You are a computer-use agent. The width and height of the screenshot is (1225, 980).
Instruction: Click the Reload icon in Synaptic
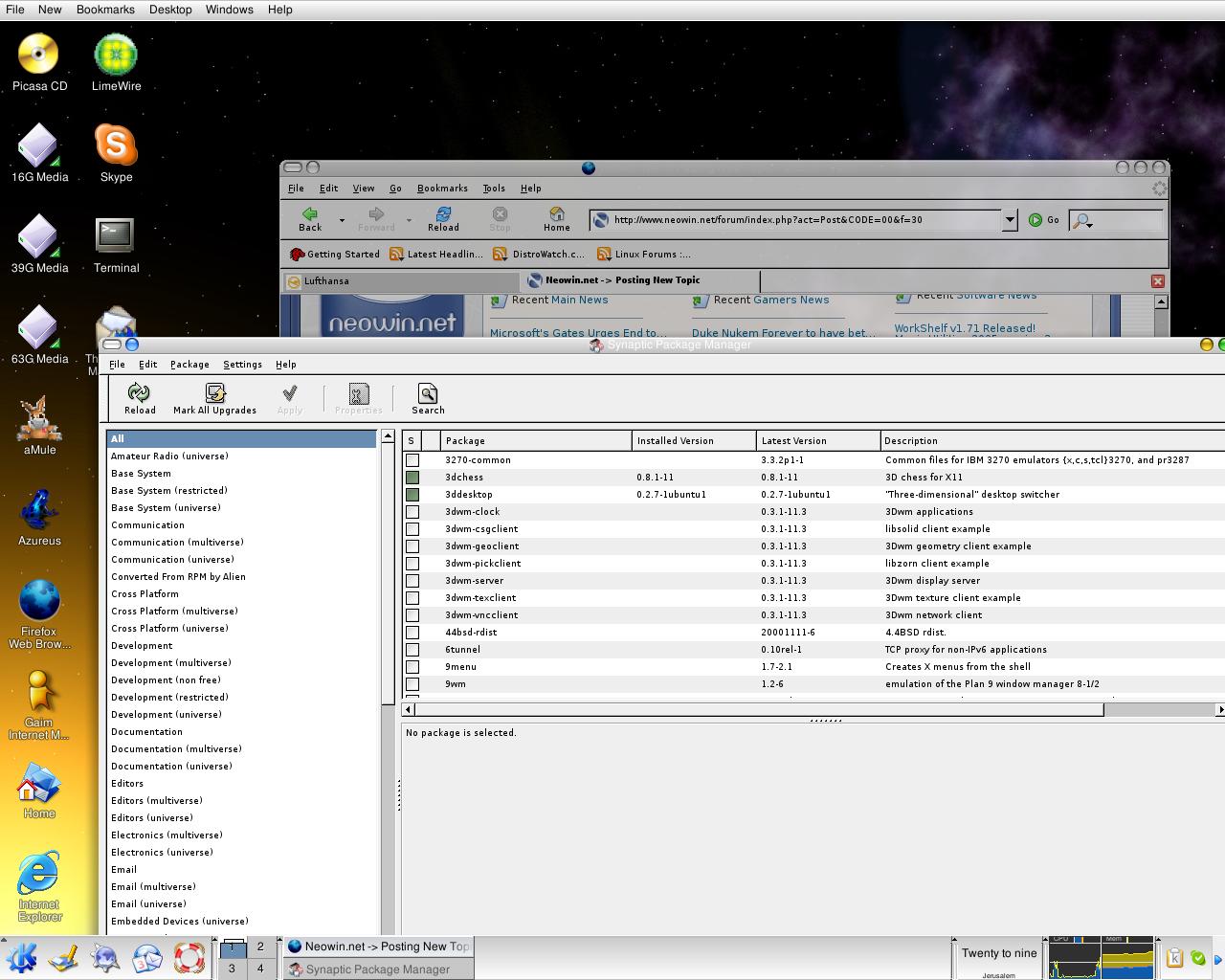pyautogui.click(x=139, y=397)
